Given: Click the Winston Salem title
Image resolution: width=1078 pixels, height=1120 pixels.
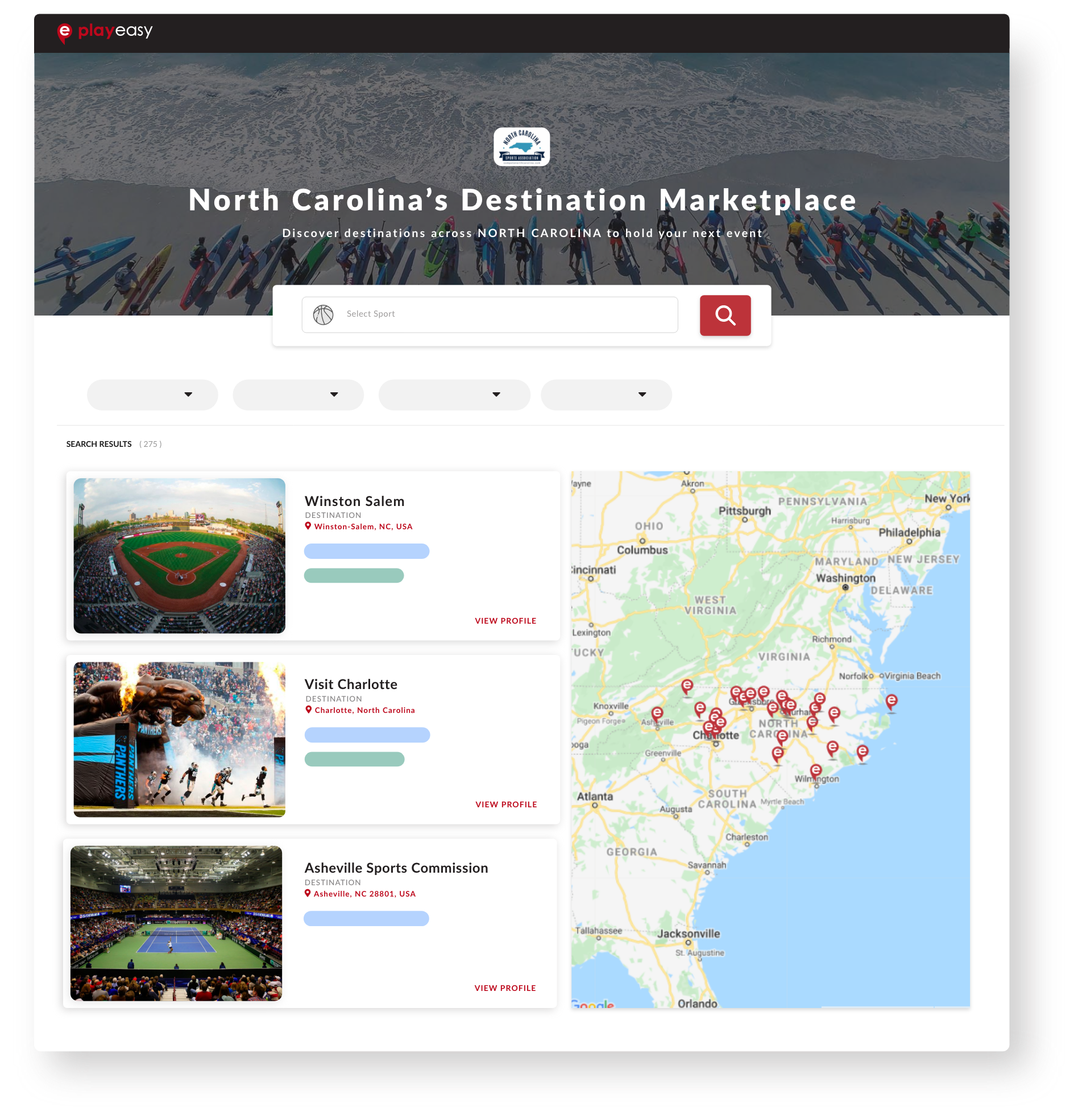Looking at the screenshot, I should tap(355, 501).
